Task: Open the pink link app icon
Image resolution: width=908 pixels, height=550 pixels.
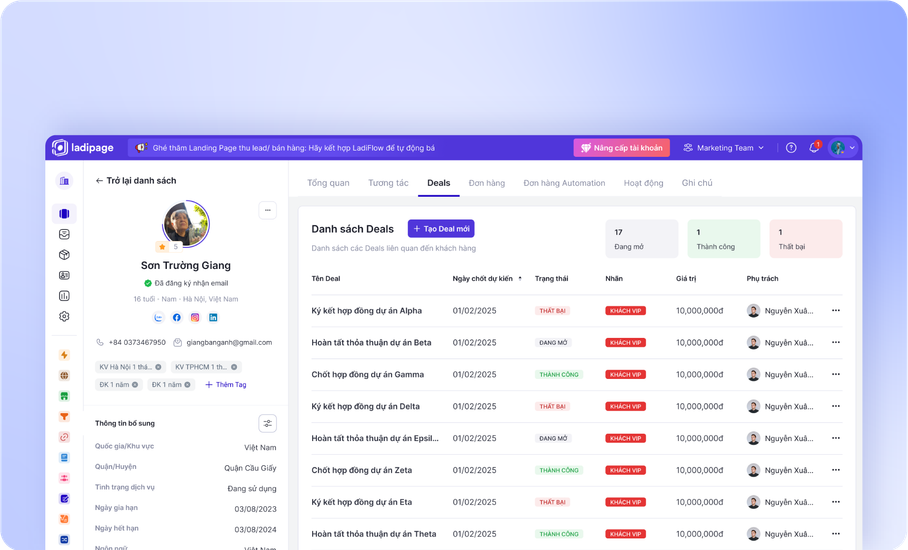Action: click(x=64, y=437)
